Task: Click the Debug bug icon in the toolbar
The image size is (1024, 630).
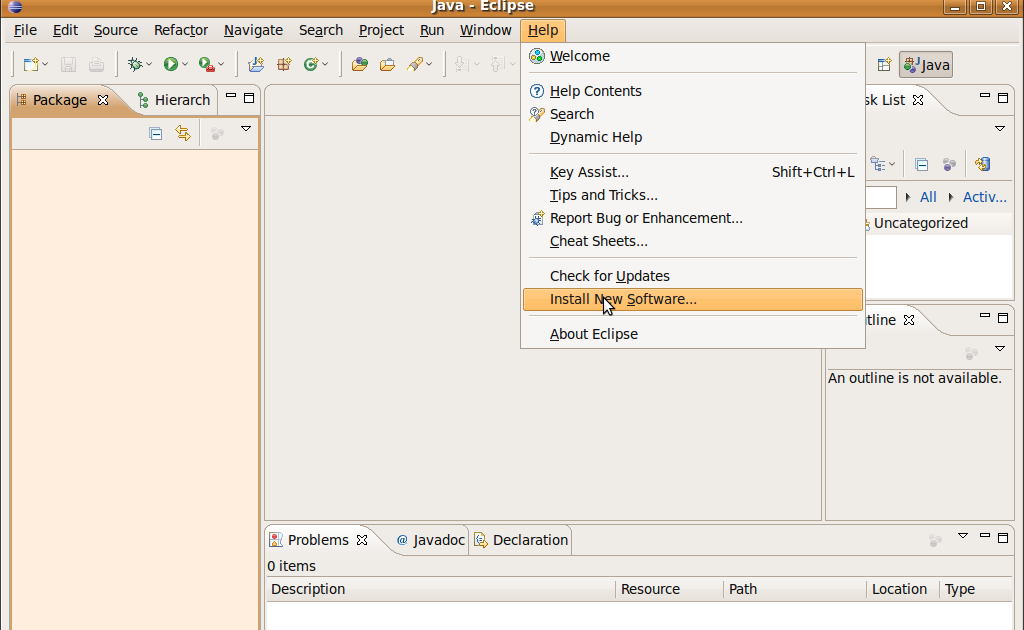Action: click(x=135, y=64)
